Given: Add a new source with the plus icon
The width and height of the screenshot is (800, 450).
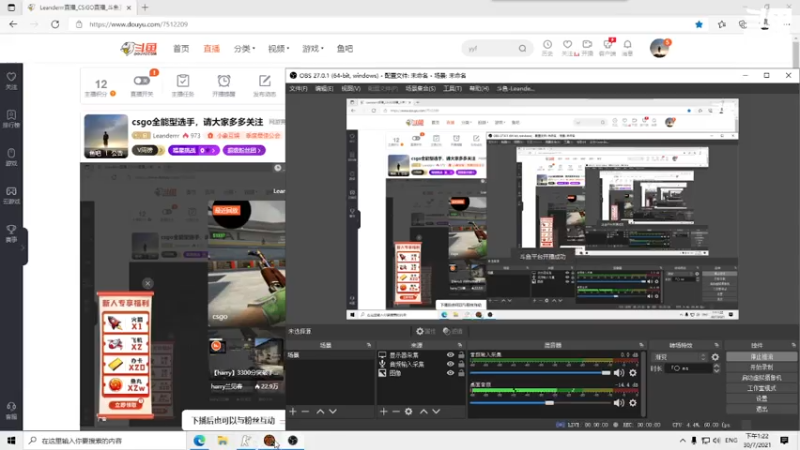Looking at the screenshot, I should tap(384, 411).
